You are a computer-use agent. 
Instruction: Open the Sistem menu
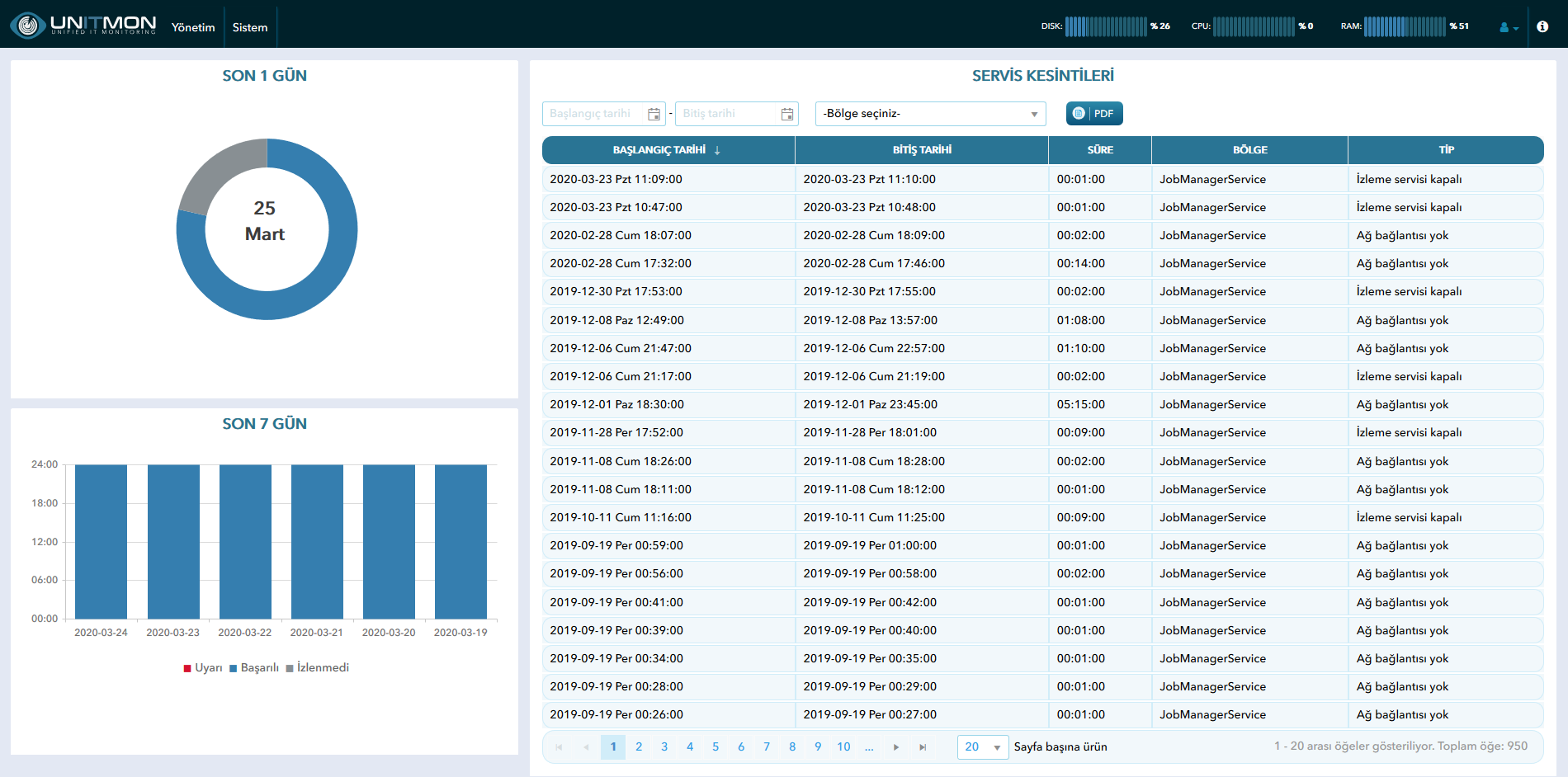pyautogui.click(x=250, y=27)
